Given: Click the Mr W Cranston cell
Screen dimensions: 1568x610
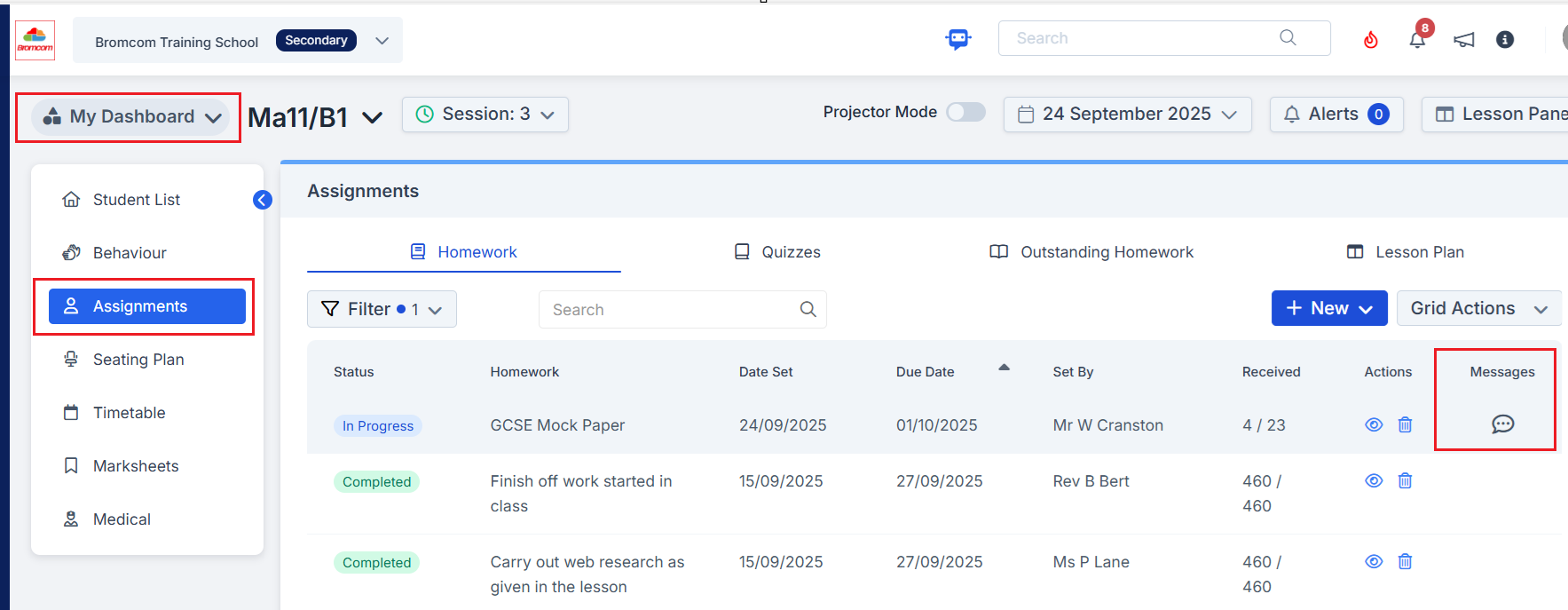Looking at the screenshot, I should [x=1107, y=425].
